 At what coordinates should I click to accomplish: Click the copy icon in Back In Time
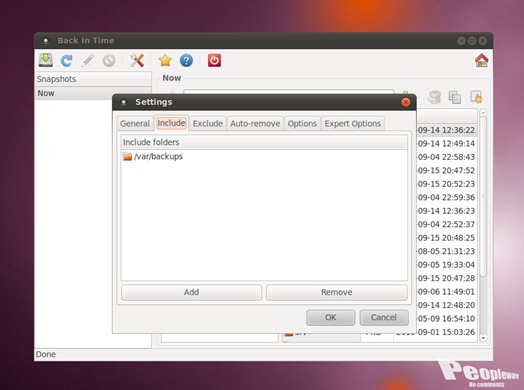455,97
